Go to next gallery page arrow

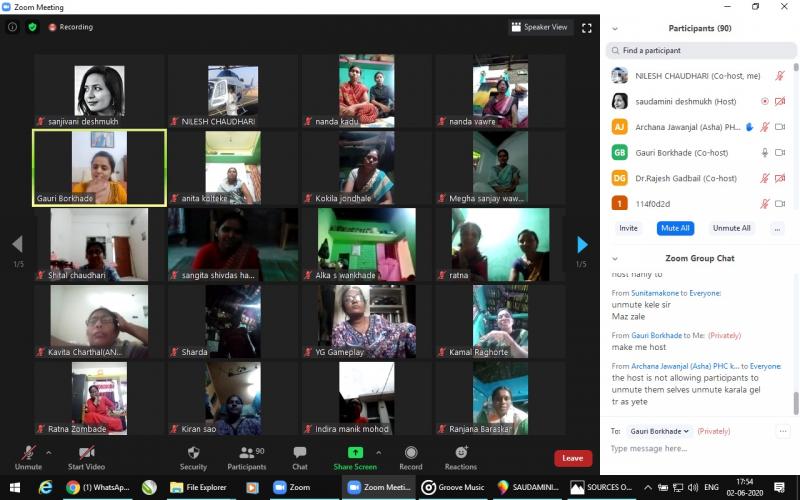[x=582, y=244]
